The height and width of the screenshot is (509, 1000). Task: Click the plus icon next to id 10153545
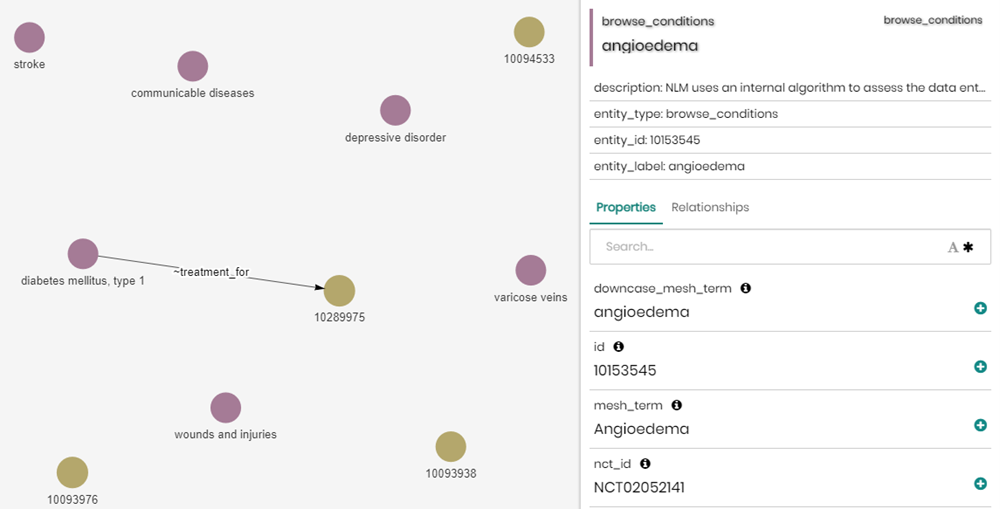click(980, 367)
